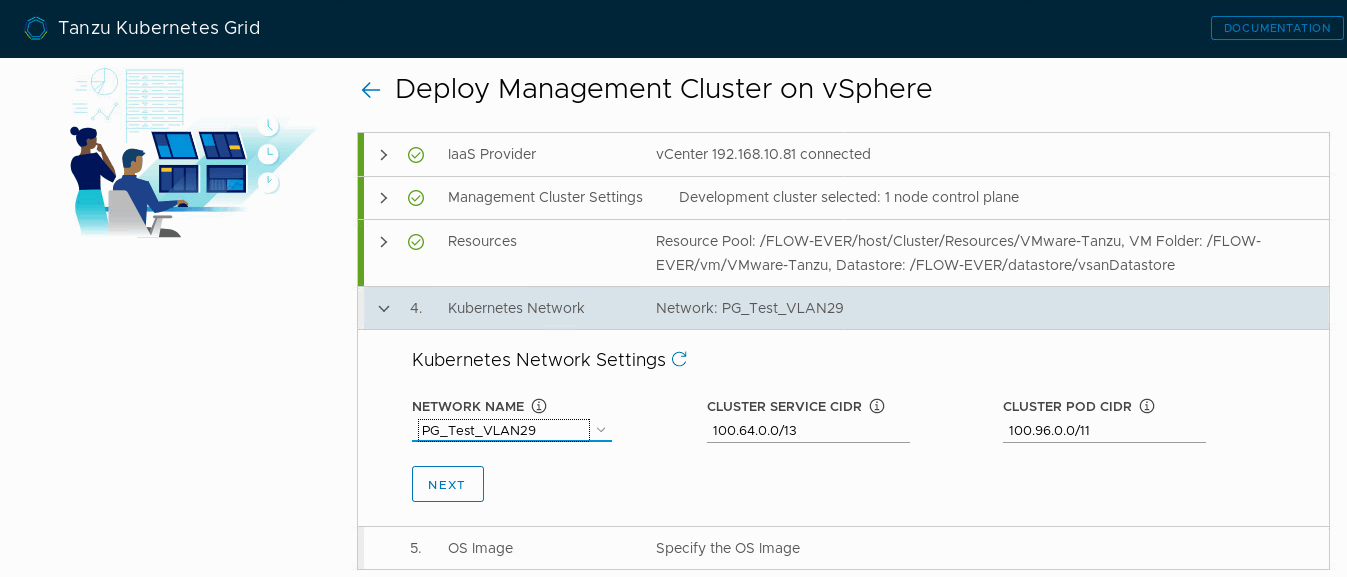Viewport: 1347px width, 577px height.
Task: Click the green check icon for IaaS Provider
Action: point(416,155)
